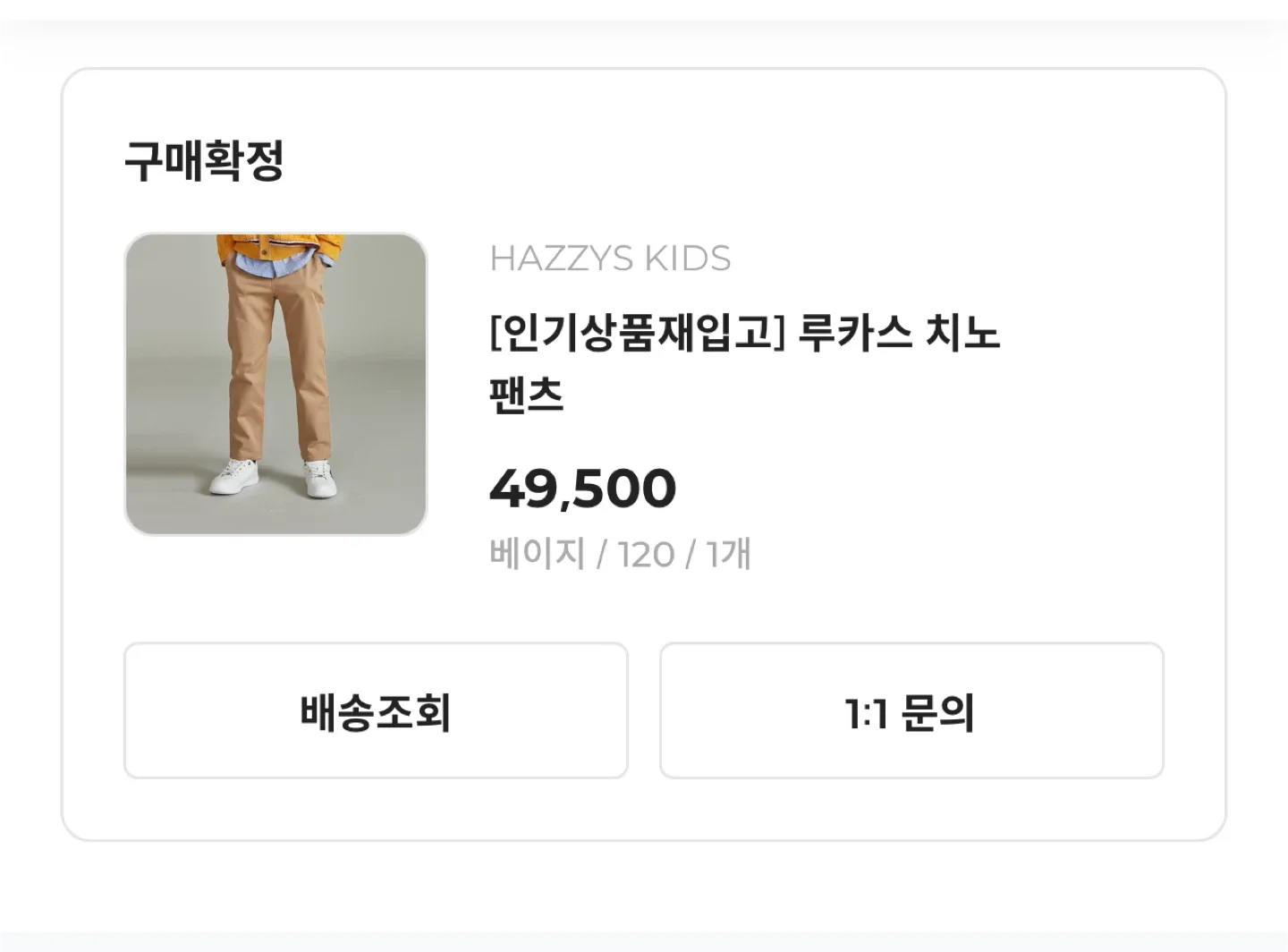This screenshot has height=952, width=1288.
Task: Click empty space right of the price
Action: point(894,489)
